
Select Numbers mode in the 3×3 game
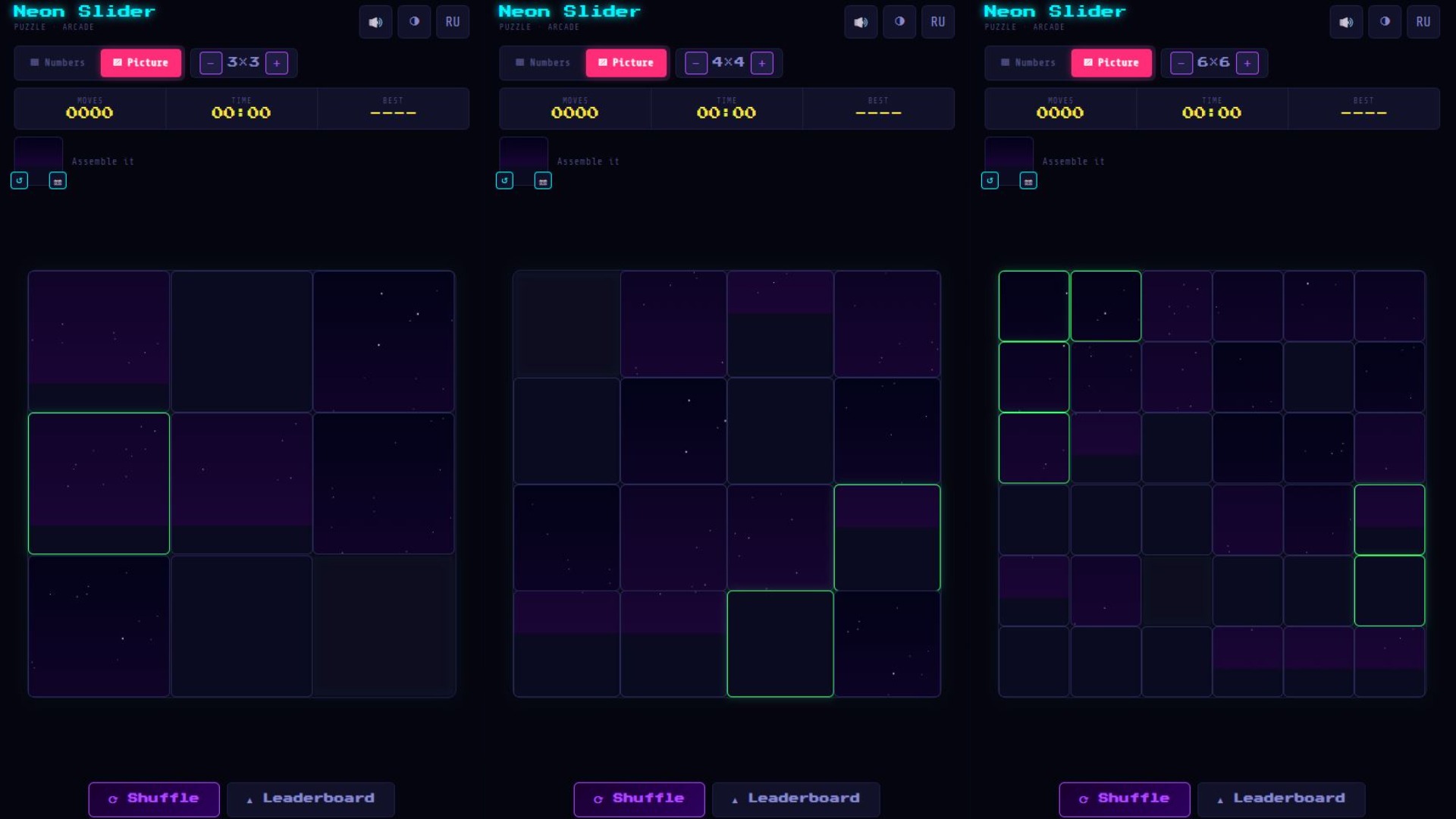point(58,63)
